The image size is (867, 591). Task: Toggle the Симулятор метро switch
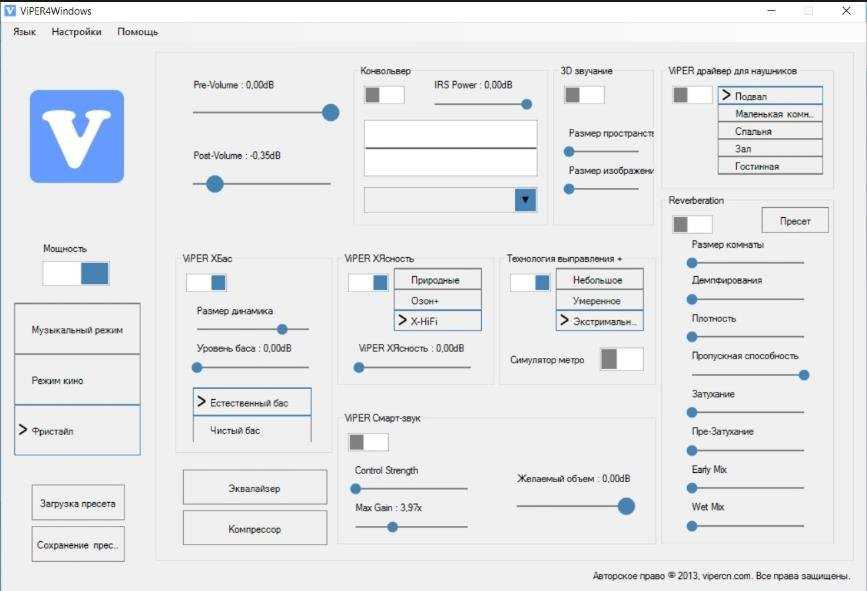[621, 359]
